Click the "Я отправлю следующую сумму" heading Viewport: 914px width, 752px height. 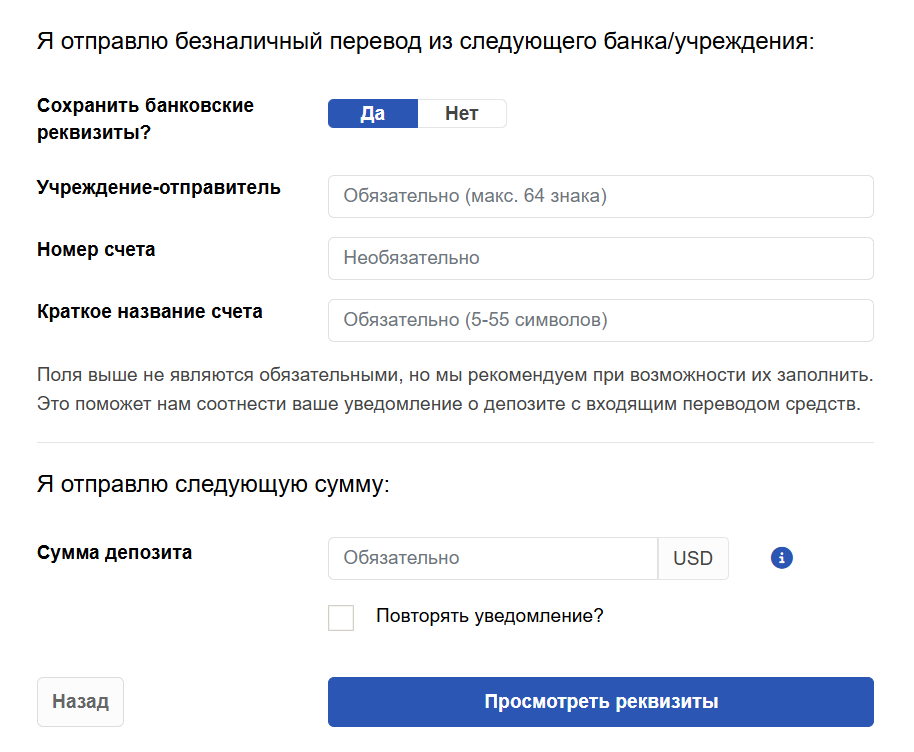(x=213, y=484)
